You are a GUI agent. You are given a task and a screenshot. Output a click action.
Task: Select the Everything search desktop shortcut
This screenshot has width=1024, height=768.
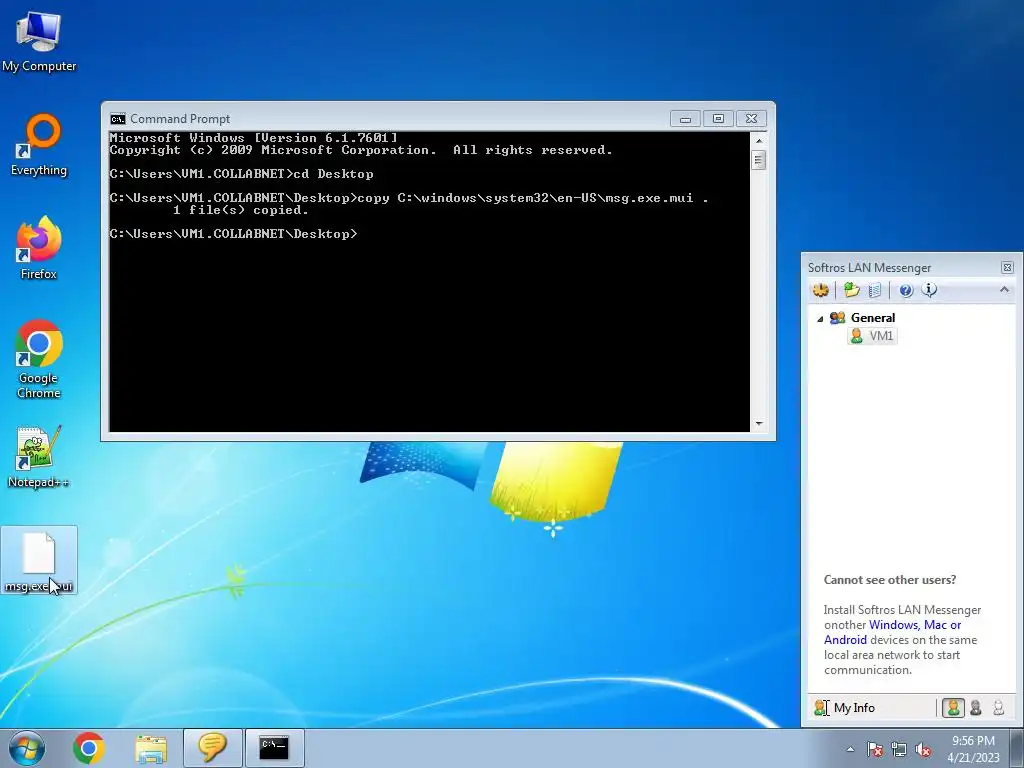39,145
